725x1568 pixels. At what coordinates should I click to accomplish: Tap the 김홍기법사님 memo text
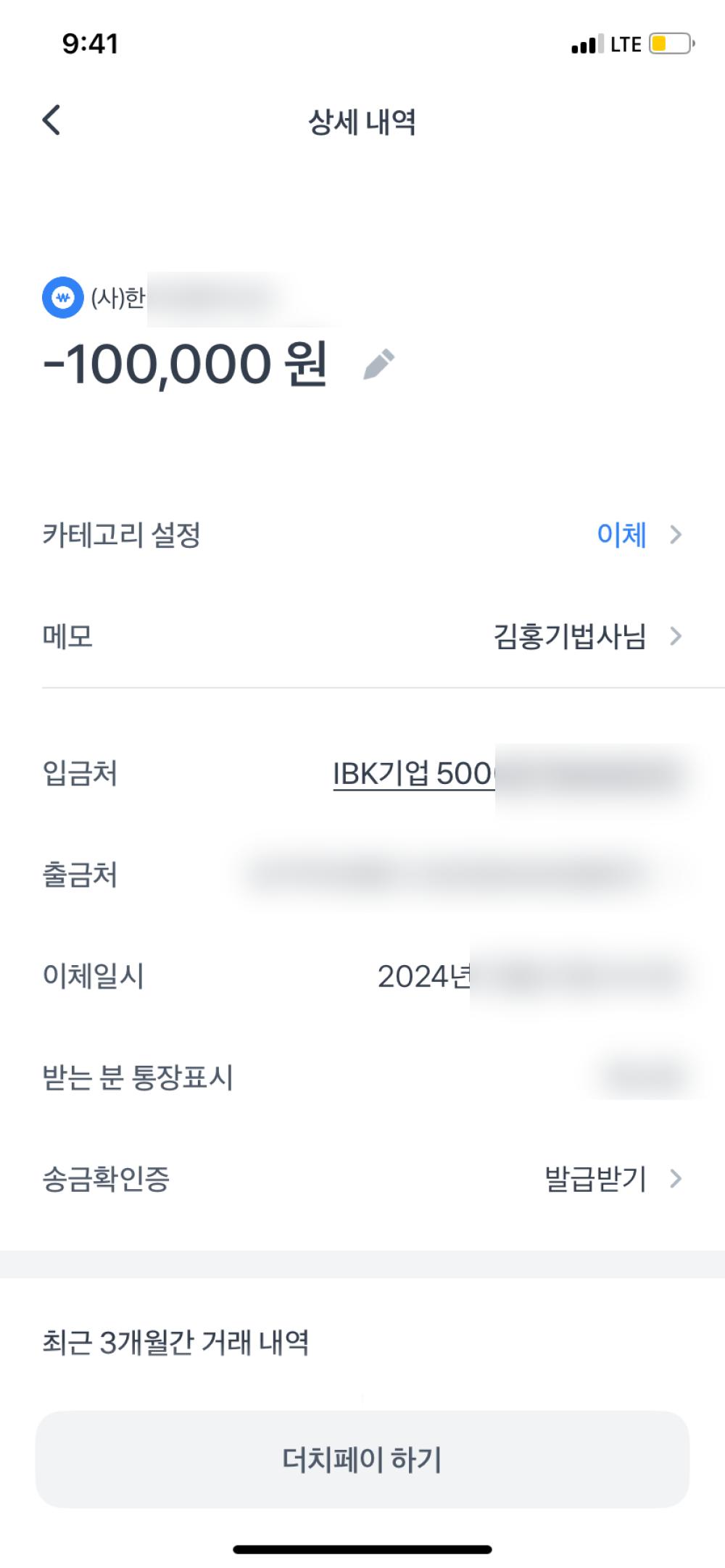coord(569,636)
